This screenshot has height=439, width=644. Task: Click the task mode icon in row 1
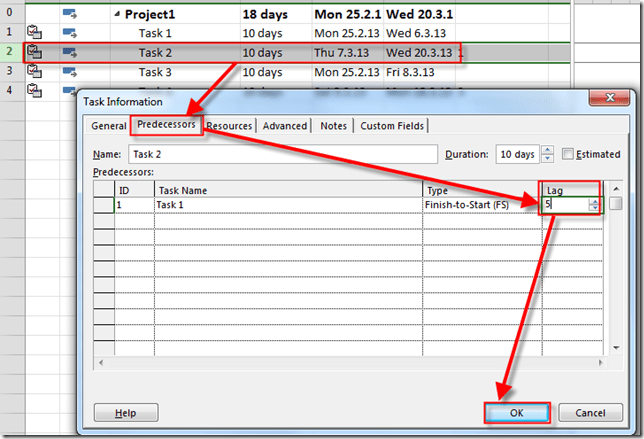coord(72,34)
